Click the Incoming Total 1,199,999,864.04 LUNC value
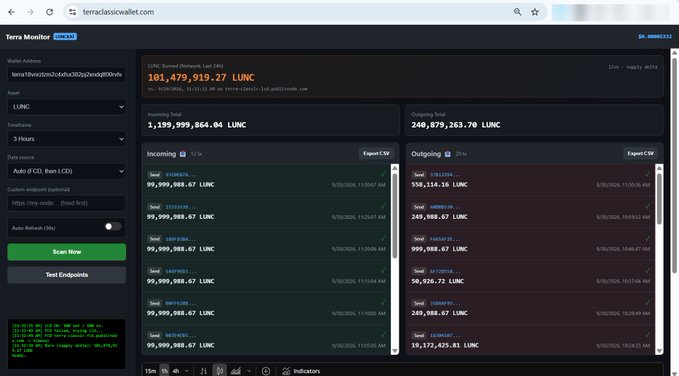 tap(197, 125)
